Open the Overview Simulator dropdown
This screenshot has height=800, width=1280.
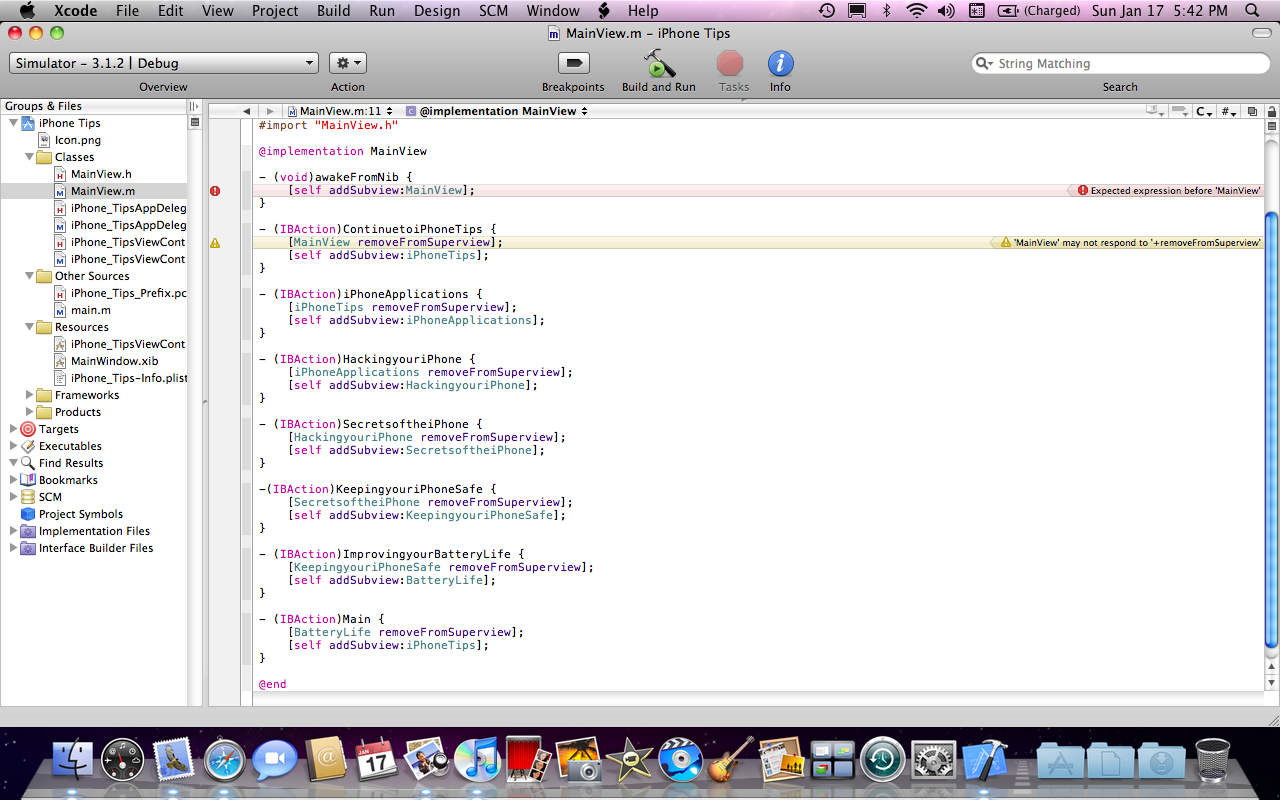[x=164, y=63]
